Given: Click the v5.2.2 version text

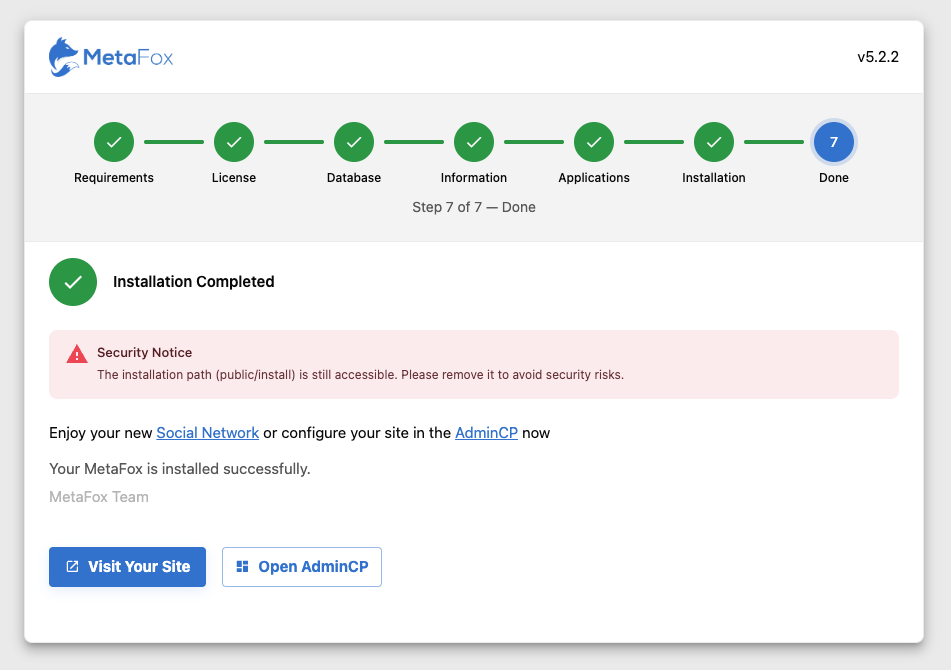Looking at the screenshot, I should click(877, 57).
